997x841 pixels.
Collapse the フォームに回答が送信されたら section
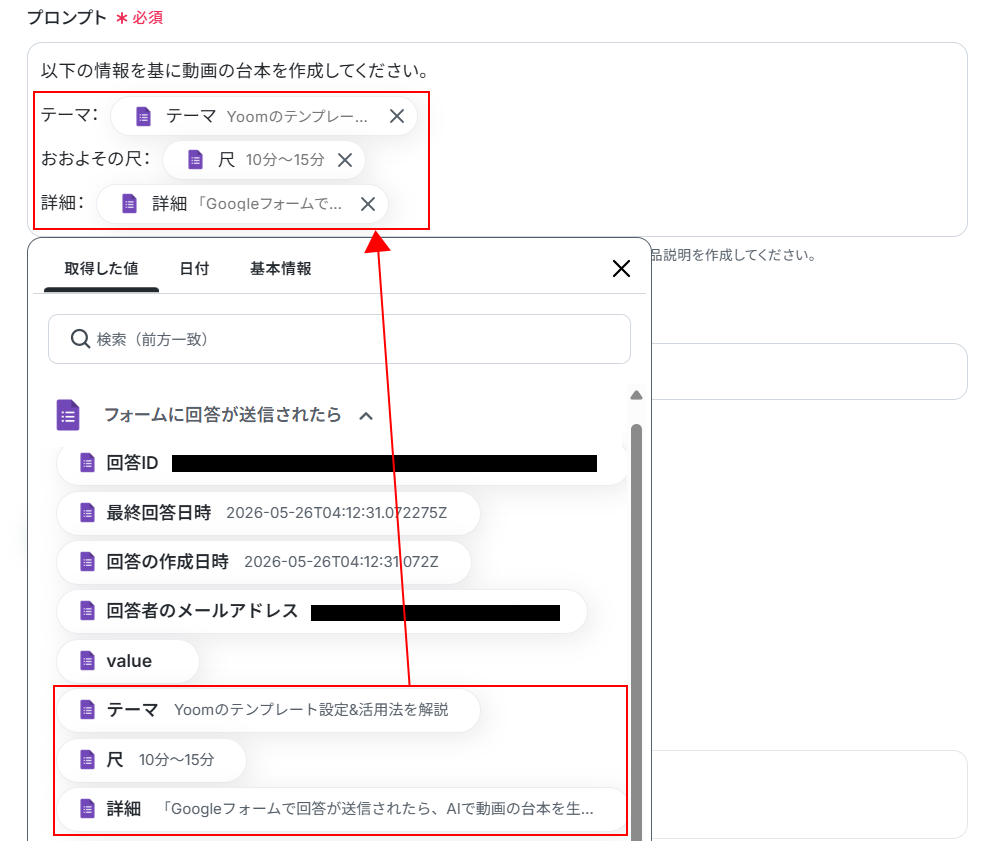coord(366,416)
